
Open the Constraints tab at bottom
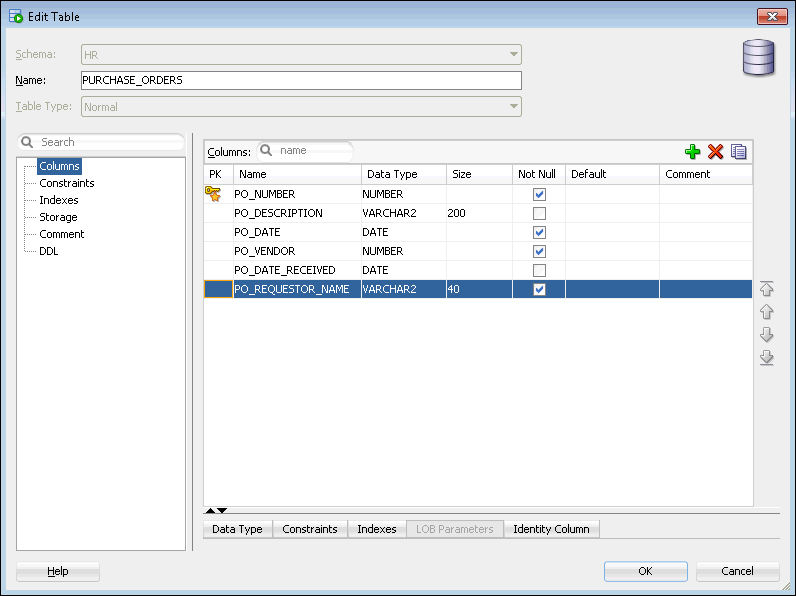point(309,529)
